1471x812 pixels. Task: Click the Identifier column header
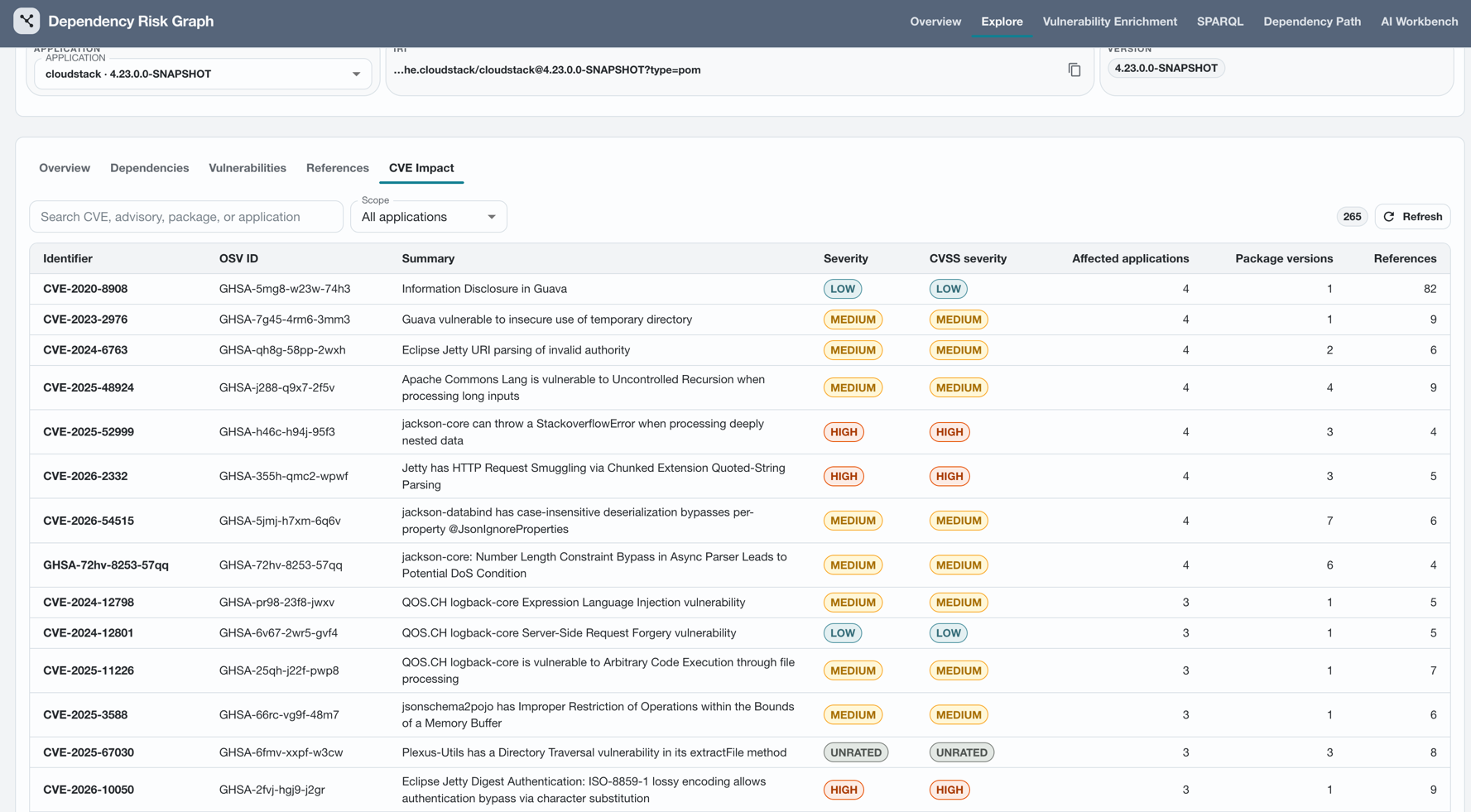click(x=68, y=258)
